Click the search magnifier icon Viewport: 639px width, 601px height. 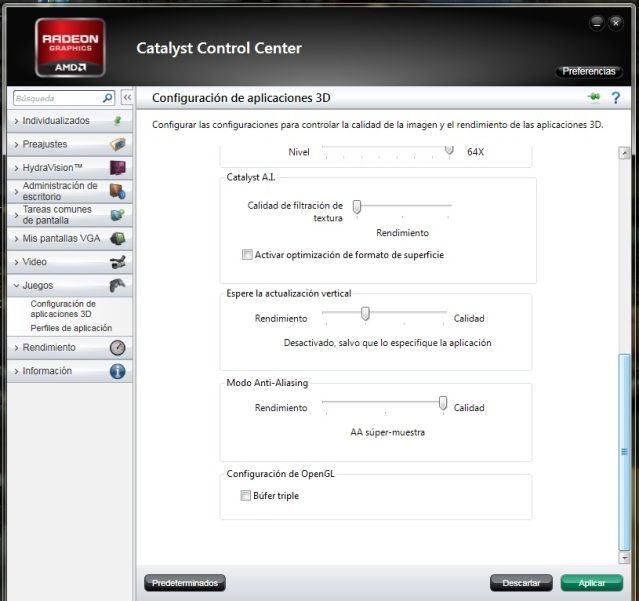108,98
